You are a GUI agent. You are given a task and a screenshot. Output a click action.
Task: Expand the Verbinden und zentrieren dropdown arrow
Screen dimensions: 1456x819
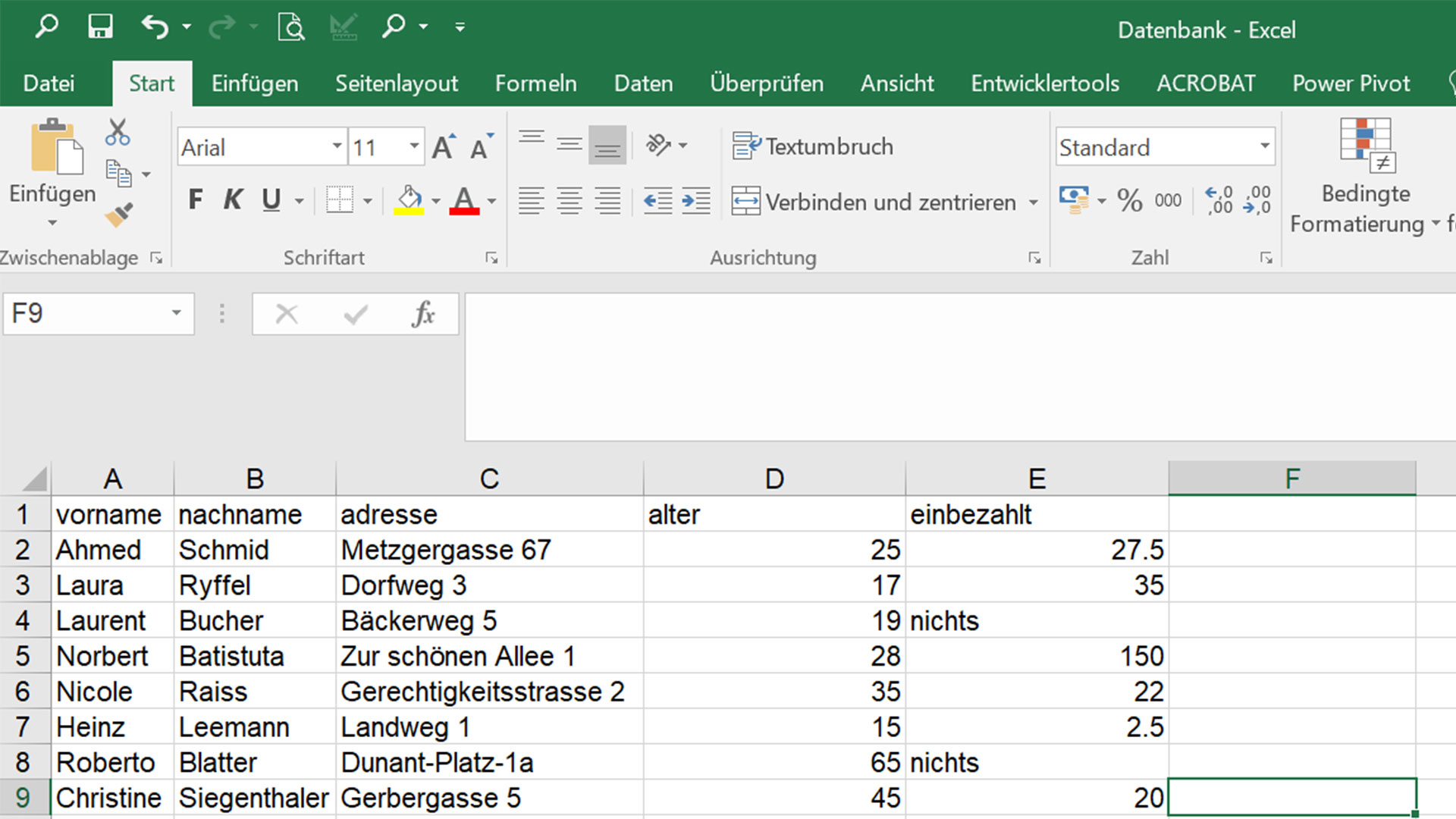tap(1033, 202)
